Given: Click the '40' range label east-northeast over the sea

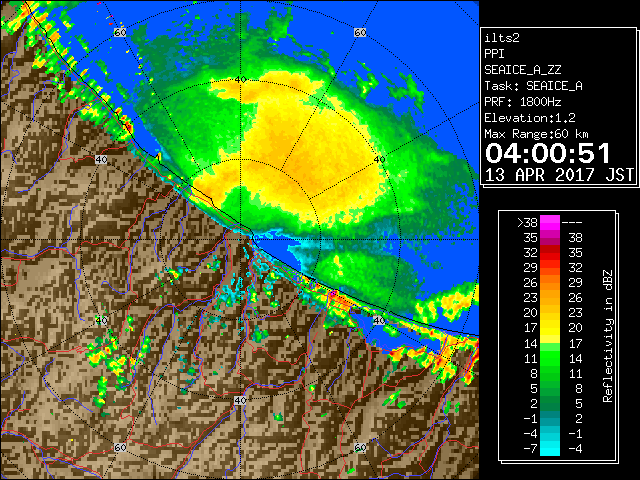Looking at the screenshot, I should tap(380, 160).
